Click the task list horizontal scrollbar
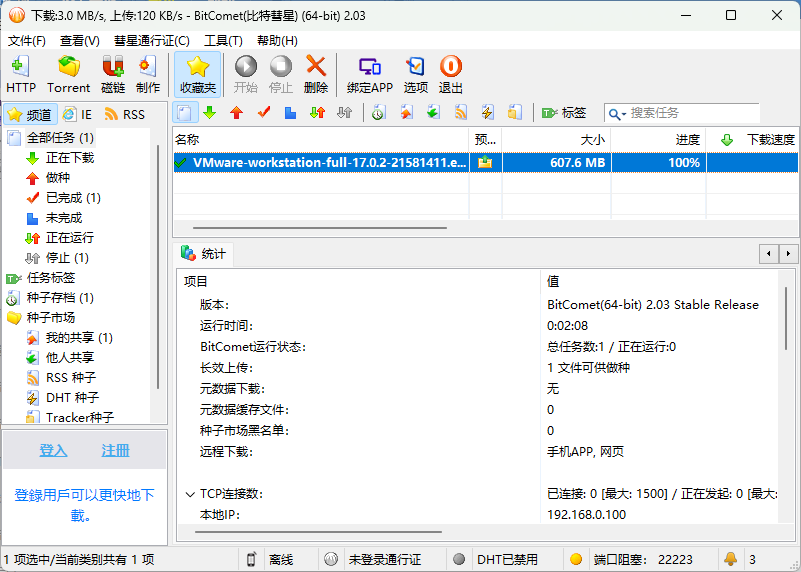The image size is (801, 572). pos(320,228)
